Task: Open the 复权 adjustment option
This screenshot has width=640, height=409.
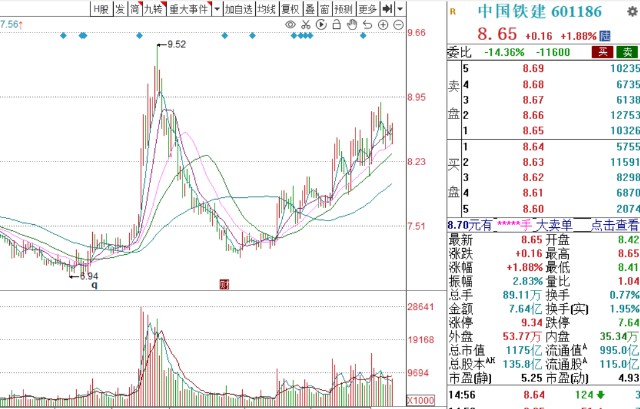Action: coord(291,9)
